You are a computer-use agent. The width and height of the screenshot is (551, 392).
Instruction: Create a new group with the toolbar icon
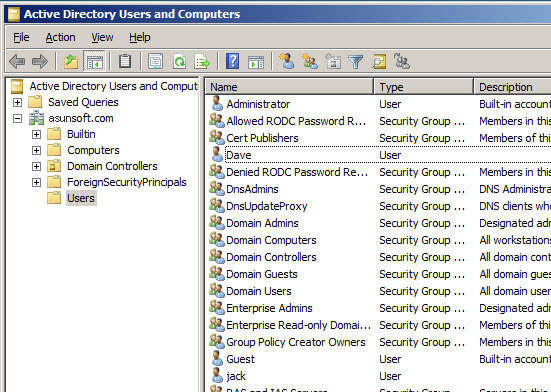click(x=310, y=61)
